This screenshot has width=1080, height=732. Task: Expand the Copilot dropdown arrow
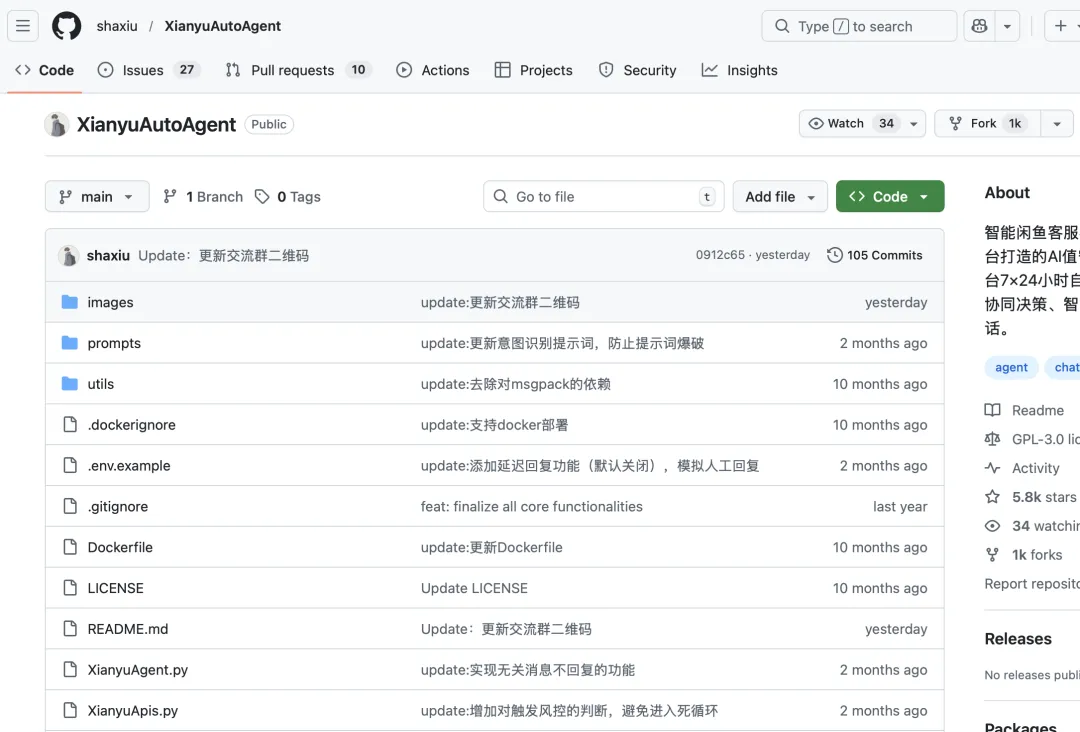tap(1007, 26)
